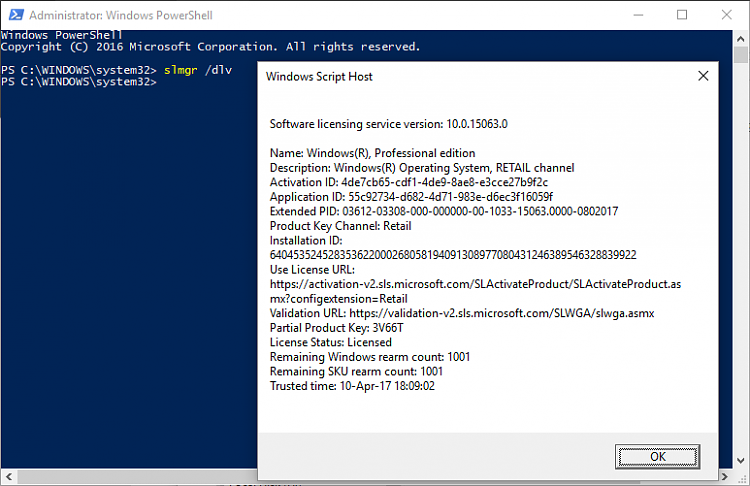This screenshot has height=486, width=750.
Task: Click the Extended PID line
Action: coord(443,211)
